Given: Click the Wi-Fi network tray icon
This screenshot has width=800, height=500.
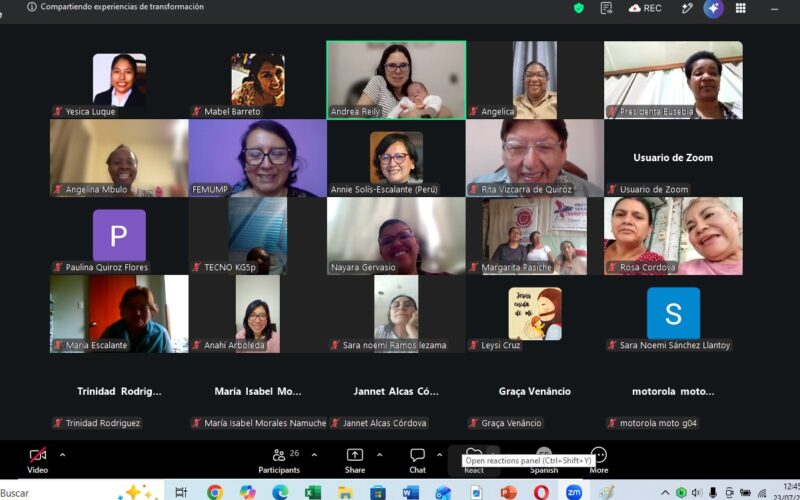Looking at the screenshot, I should (762, 493).
